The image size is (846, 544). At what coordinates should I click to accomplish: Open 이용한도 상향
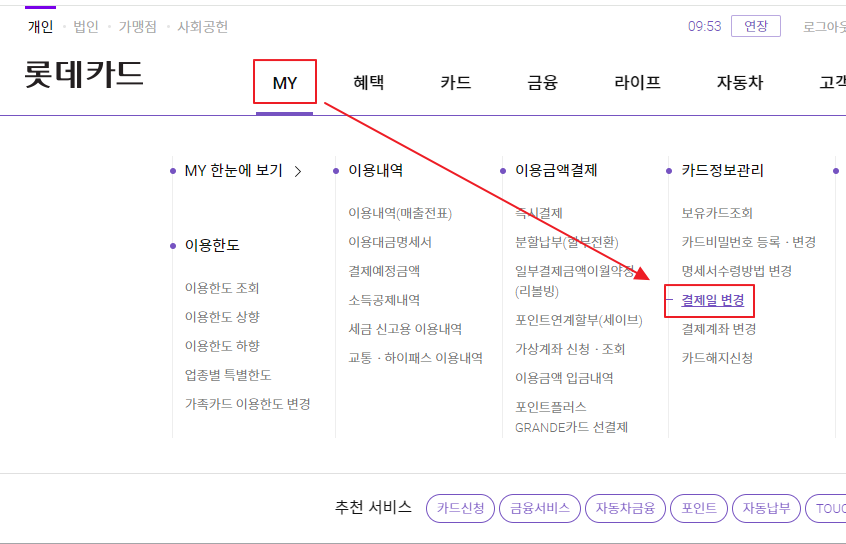[x=222, y=317]
